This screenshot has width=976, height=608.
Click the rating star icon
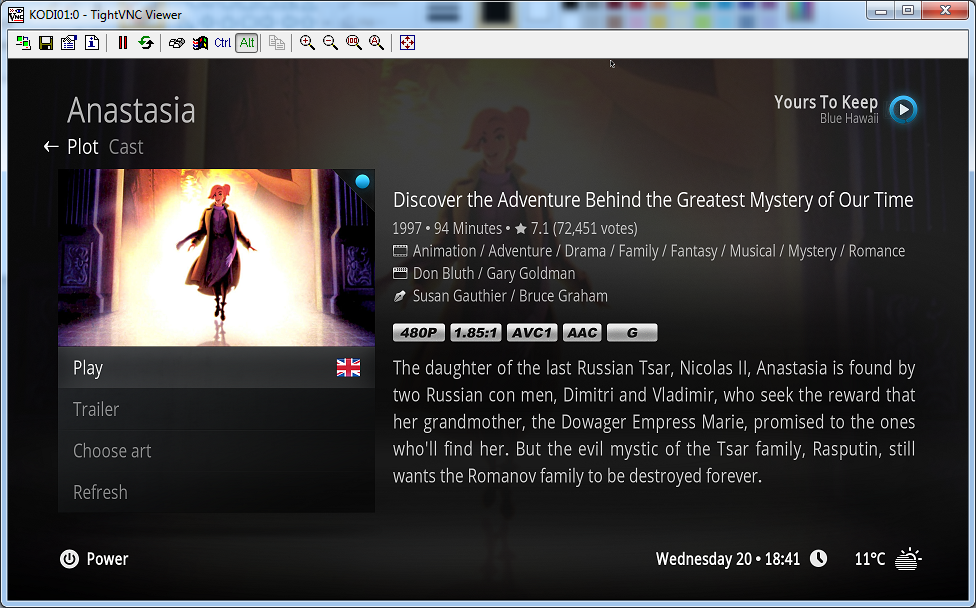521,229
